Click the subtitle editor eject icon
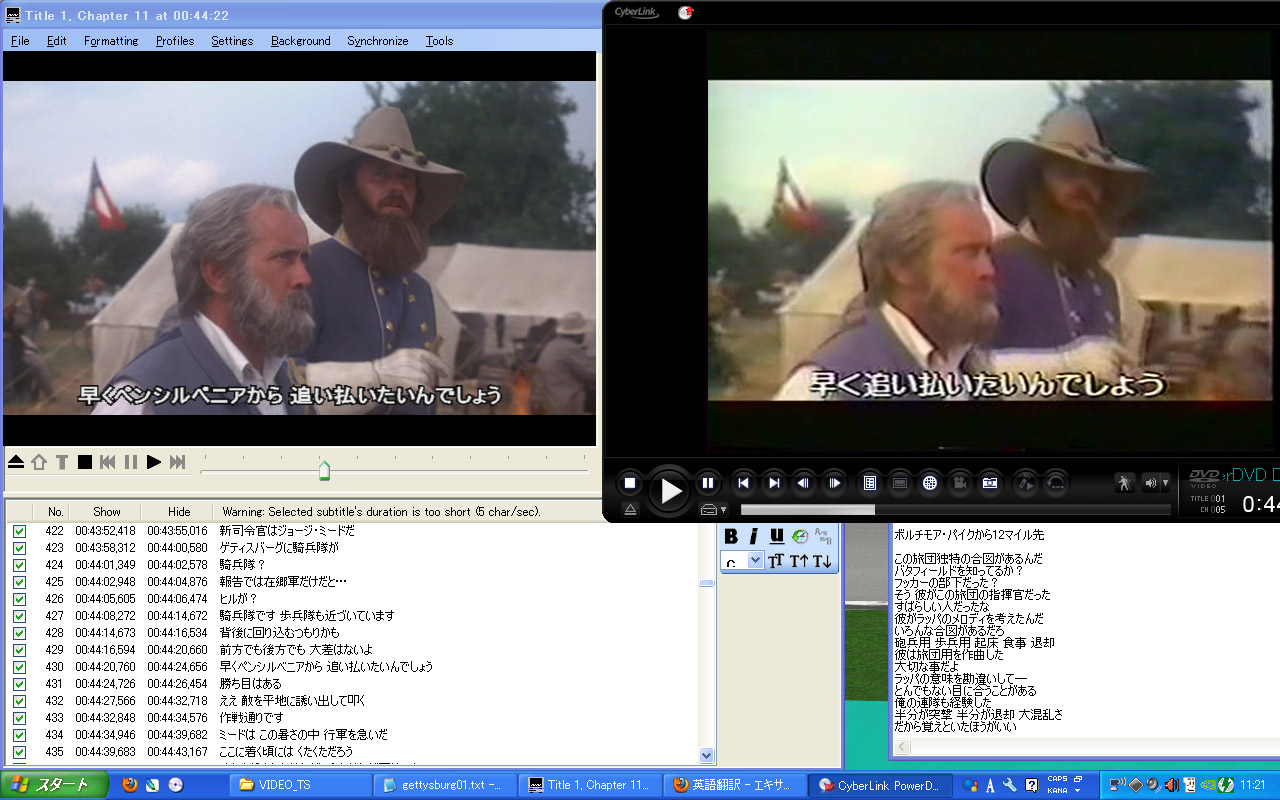The width and height of the screenshot is (1280, 800). pos(16,461)
